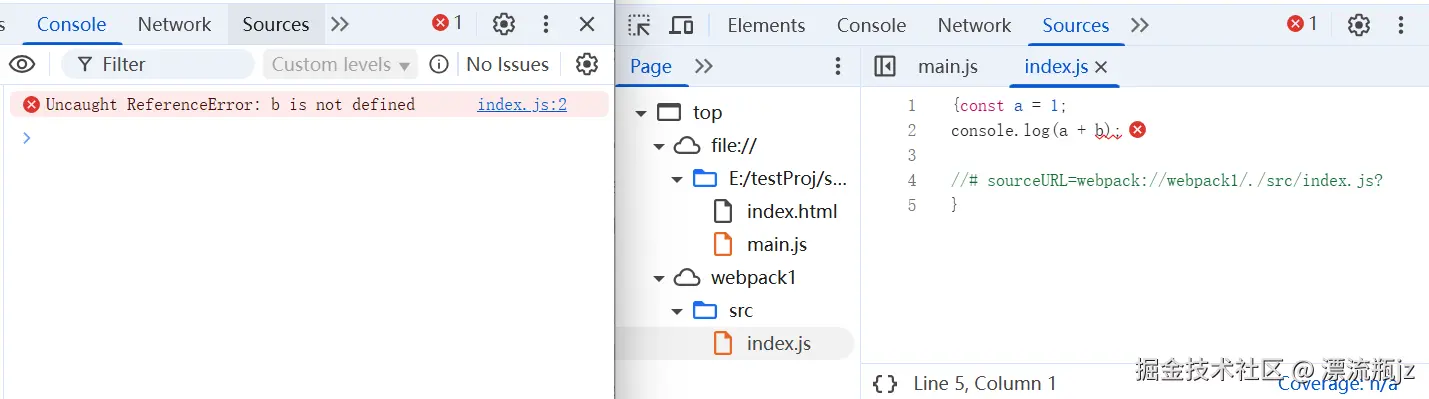Click the sourceURL comment line

1167,180
